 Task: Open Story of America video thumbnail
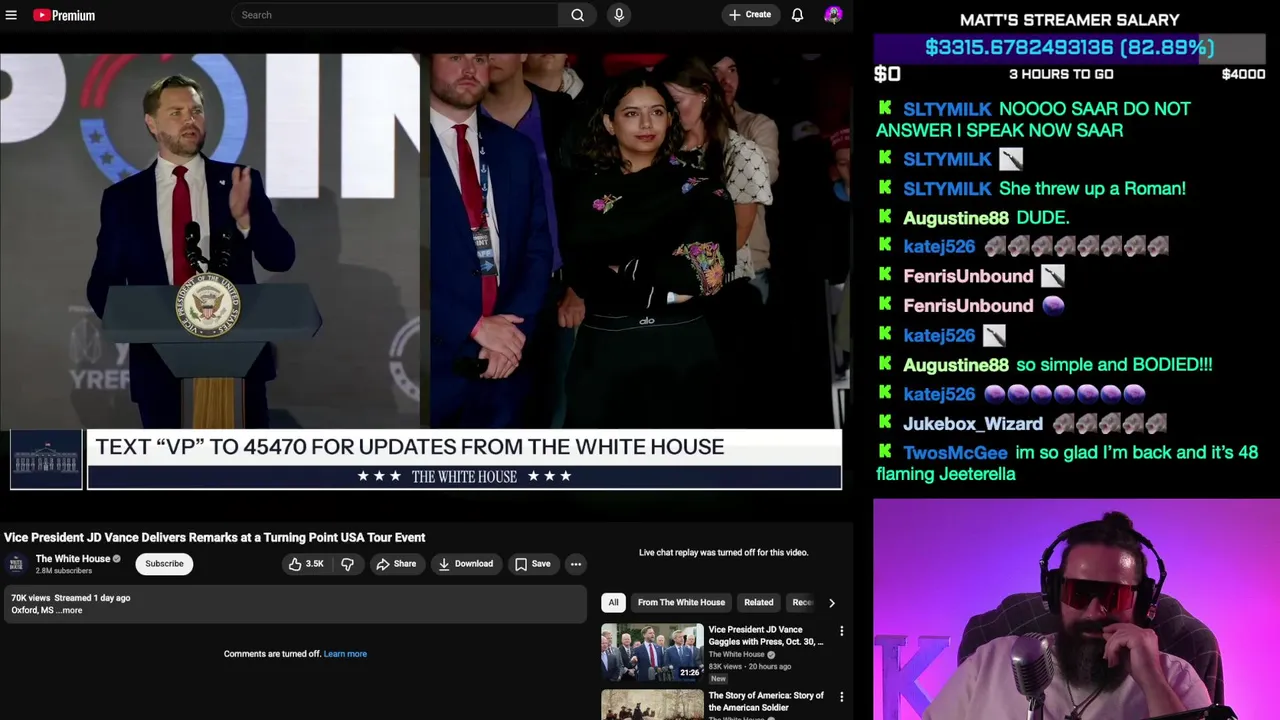tap(652, 704)
